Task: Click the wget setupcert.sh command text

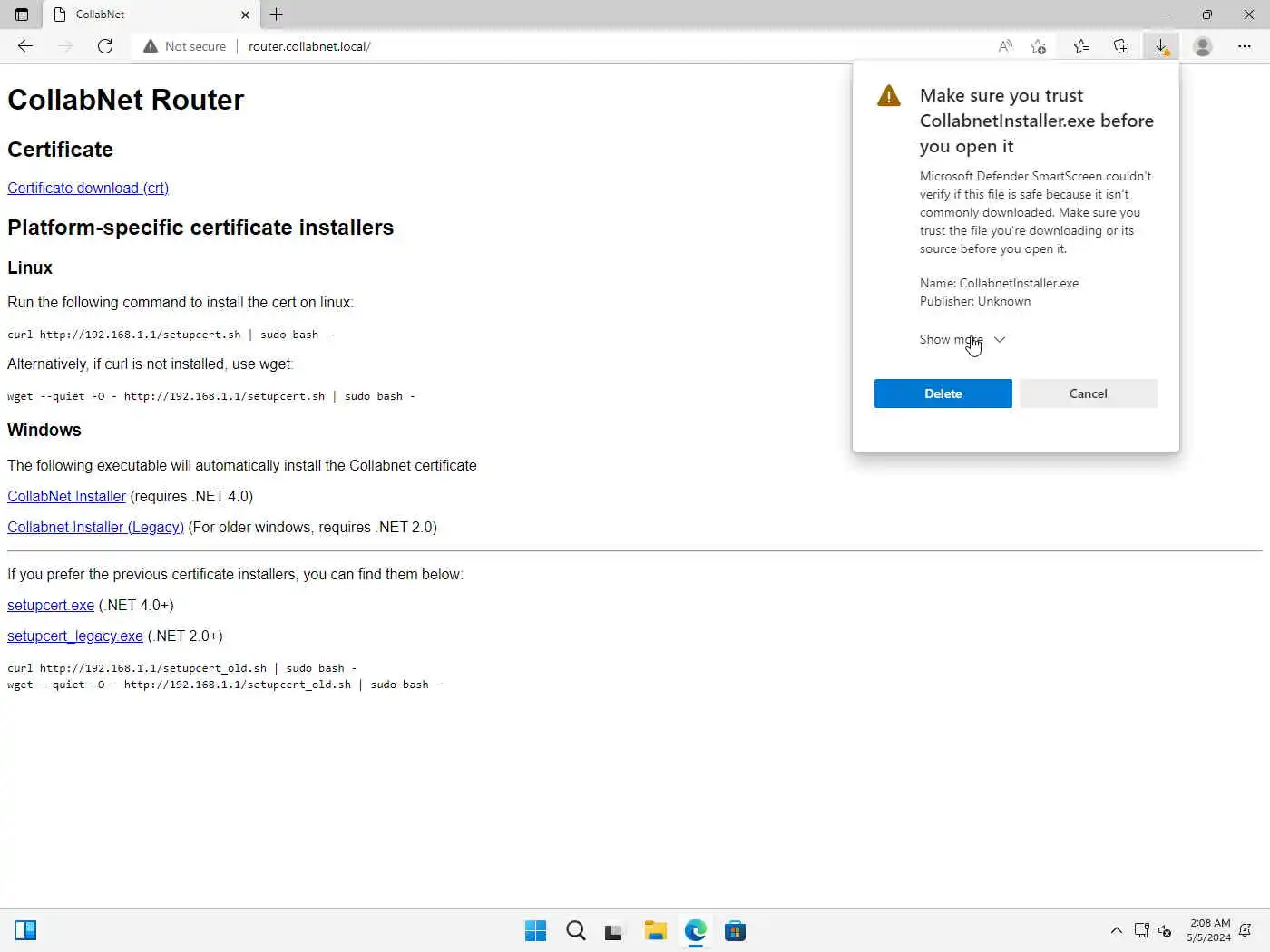Action: [x=211, y=396]
